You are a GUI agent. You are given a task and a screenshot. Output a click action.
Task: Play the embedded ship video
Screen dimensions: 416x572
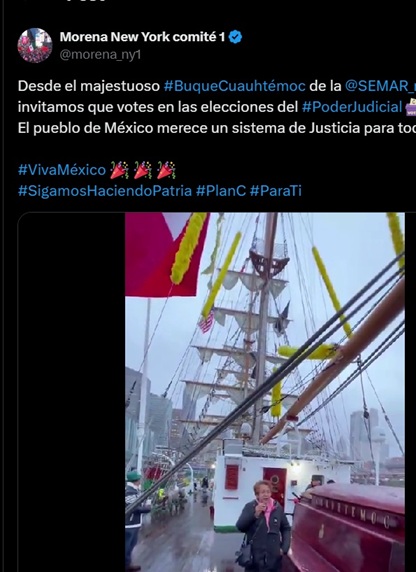[265, 392]
